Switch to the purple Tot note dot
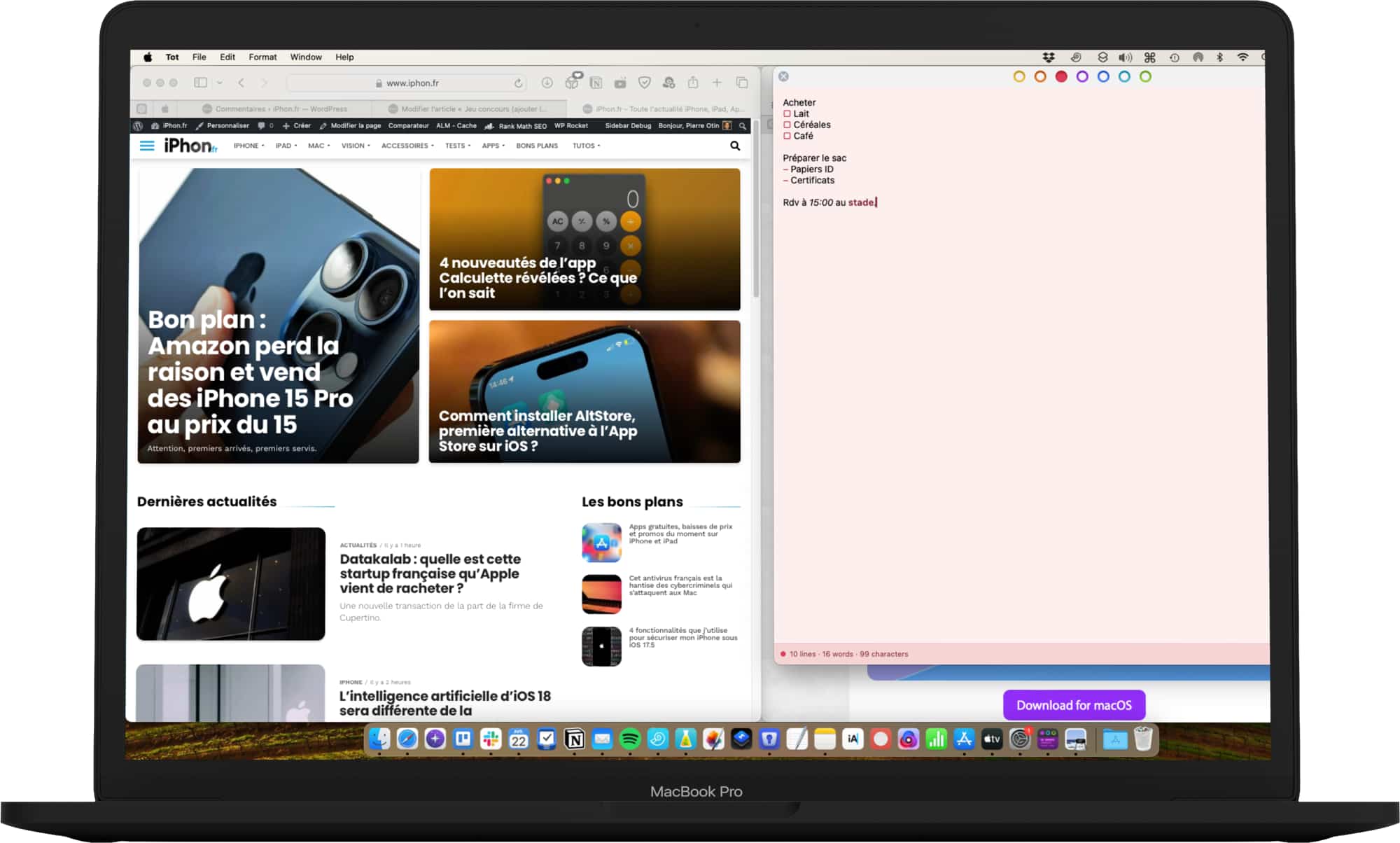The width and height of the screenshot is (1400, 843). [x=1082, y=76]
